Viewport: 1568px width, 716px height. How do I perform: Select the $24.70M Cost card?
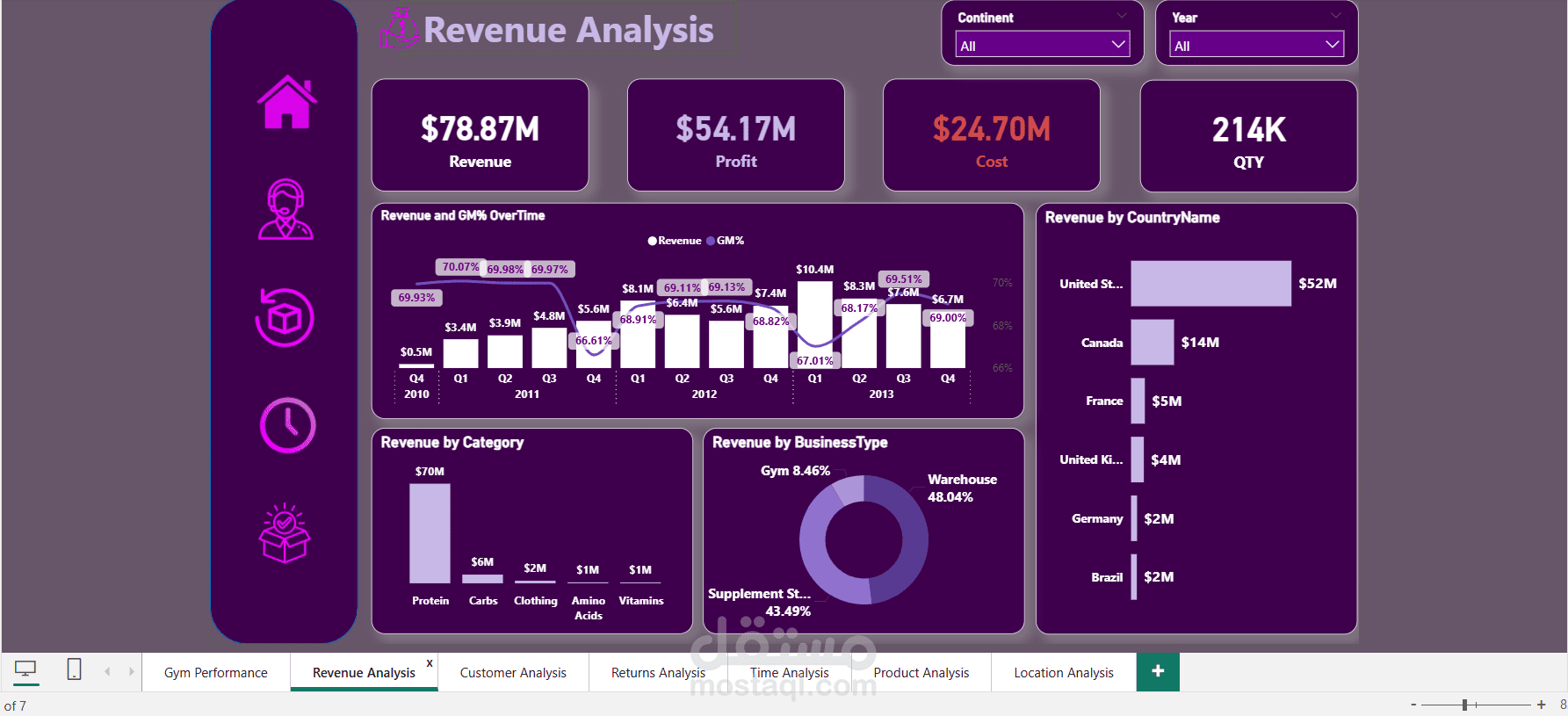(992, 135)
